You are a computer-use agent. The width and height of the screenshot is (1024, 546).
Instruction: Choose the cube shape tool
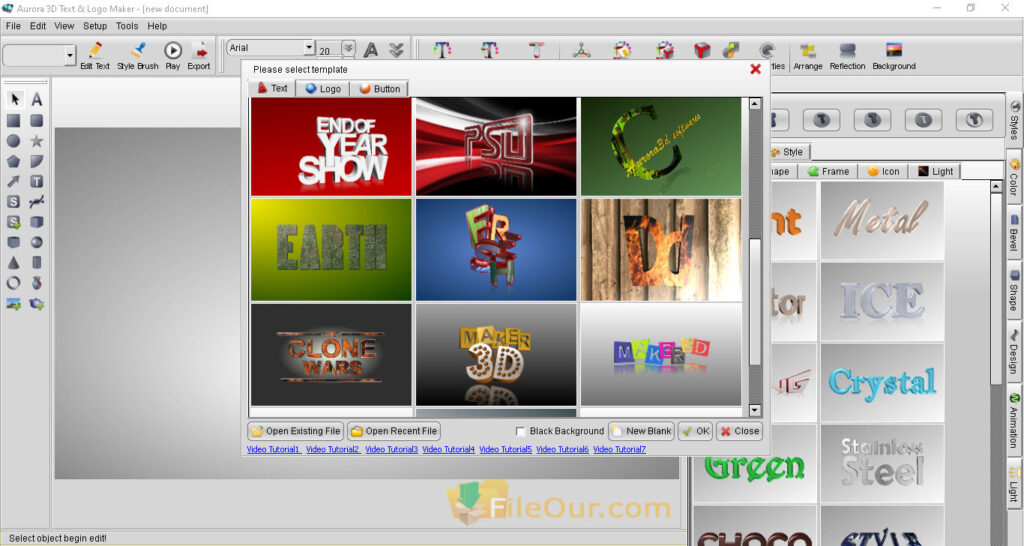[37, 222]
